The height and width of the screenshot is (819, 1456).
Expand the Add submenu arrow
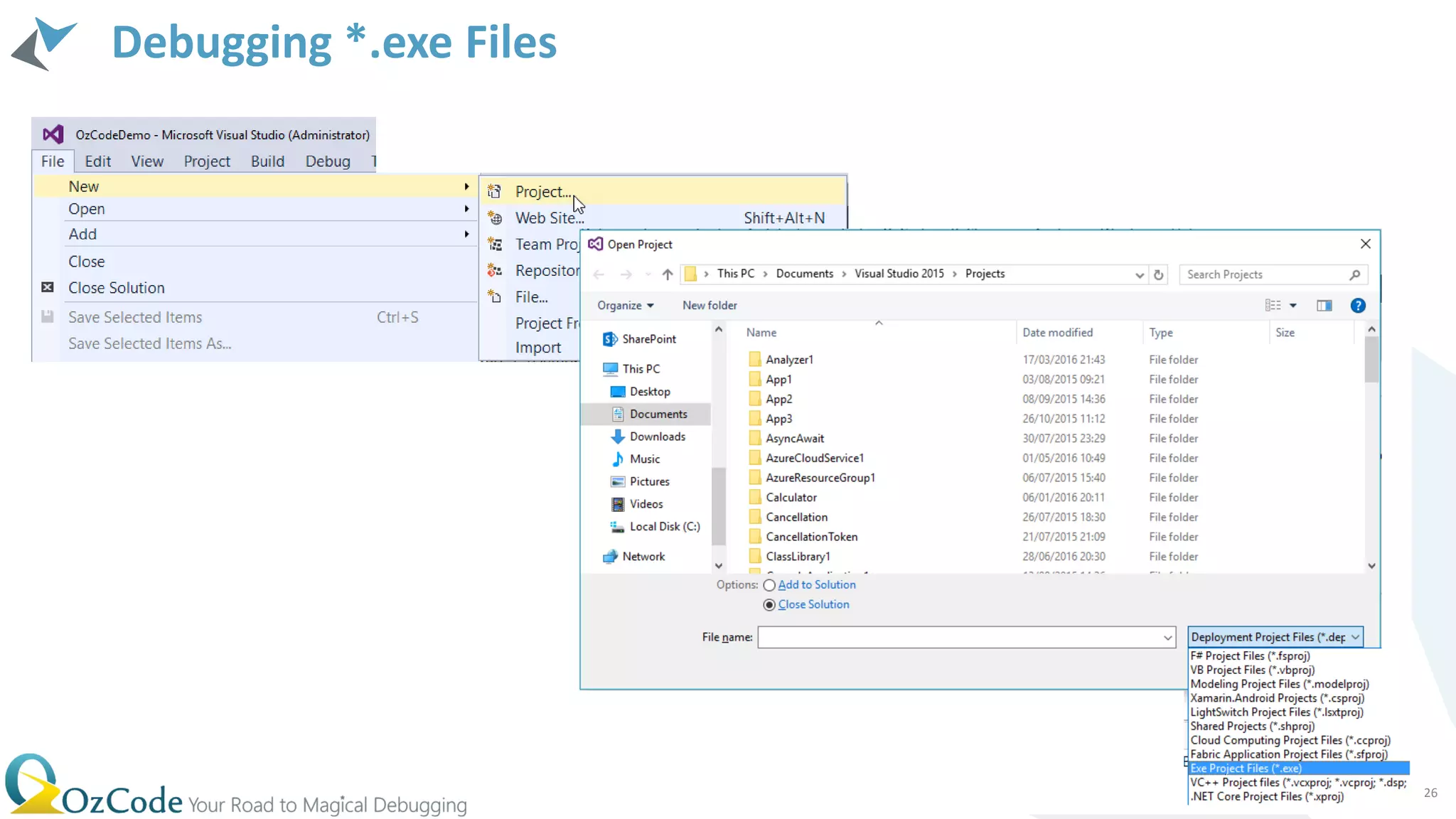click(466, 234)
